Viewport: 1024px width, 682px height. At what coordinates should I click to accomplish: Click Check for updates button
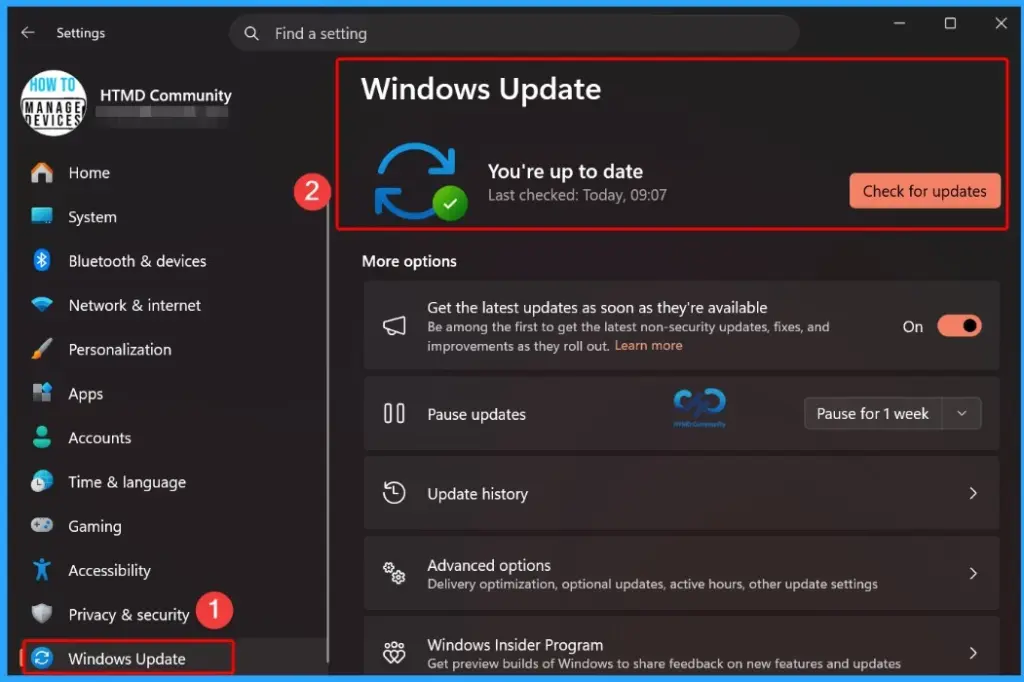pos(925,191)
